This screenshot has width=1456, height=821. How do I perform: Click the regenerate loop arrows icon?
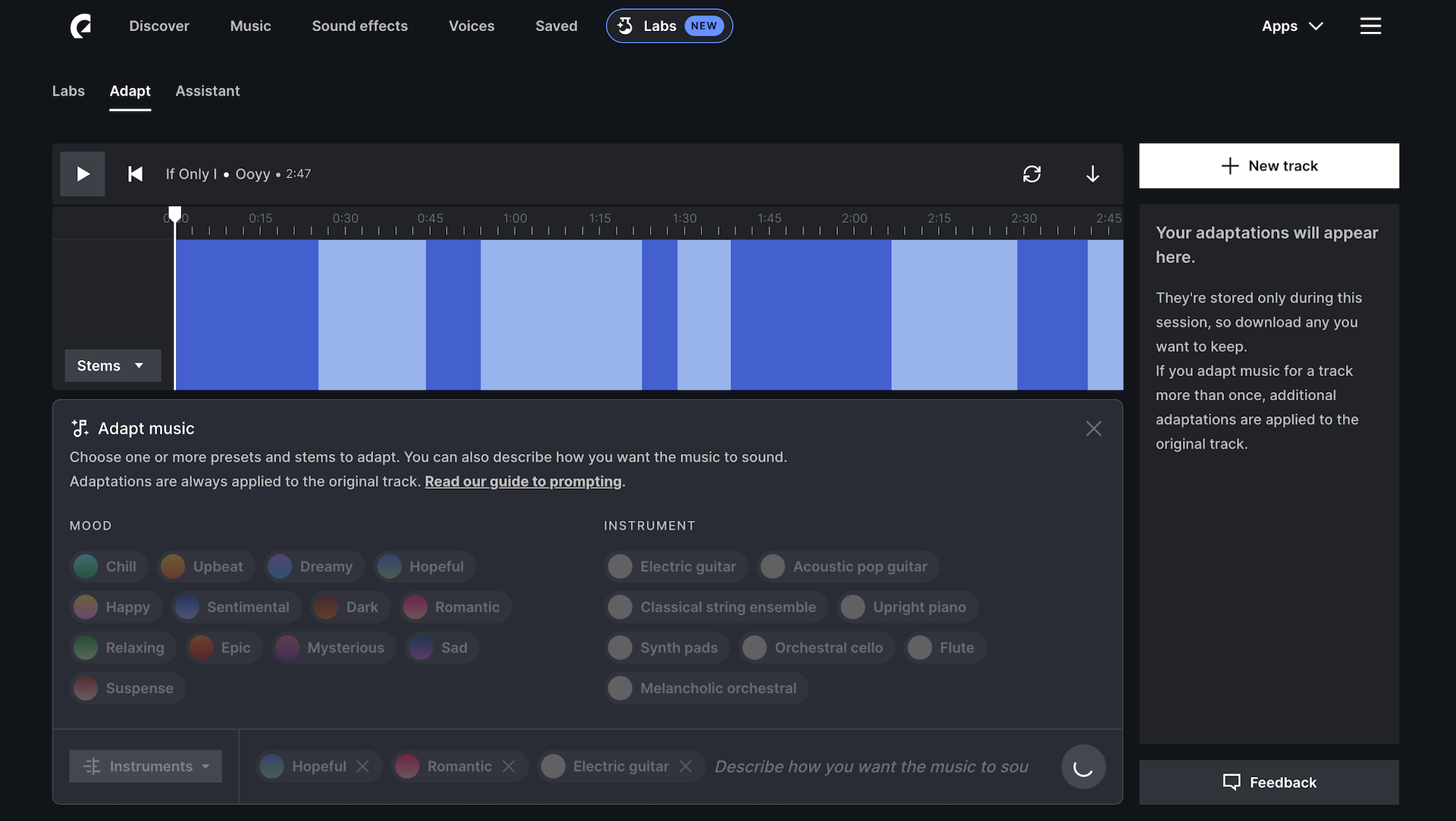coord(1031,174)
